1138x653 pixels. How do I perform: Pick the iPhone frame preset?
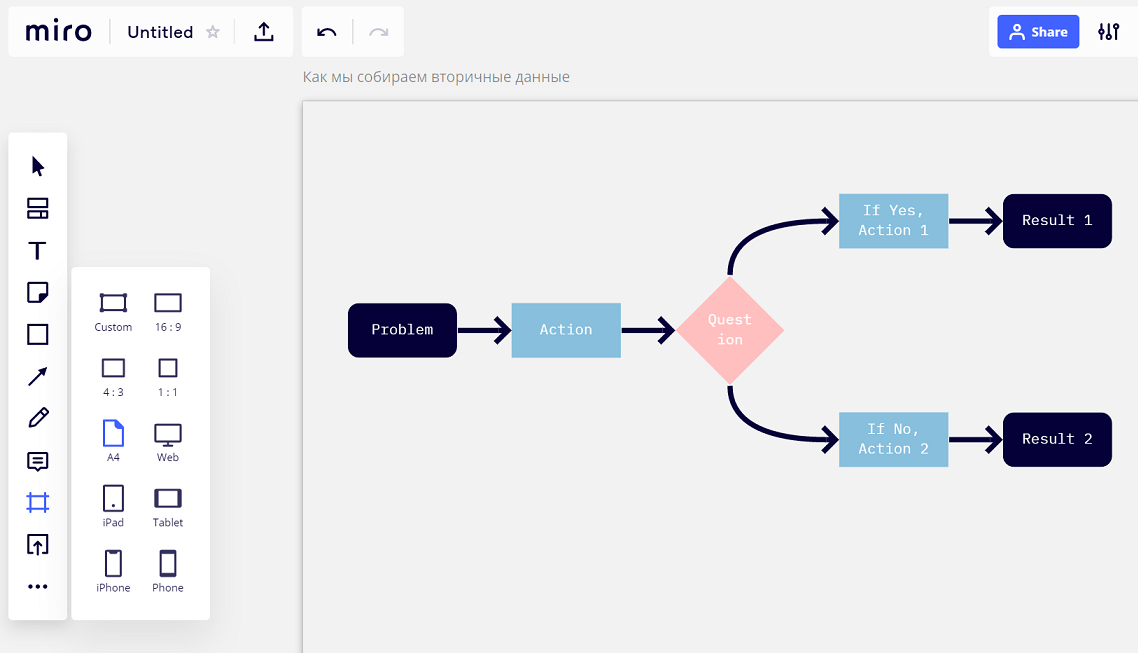tap(113, 570)
